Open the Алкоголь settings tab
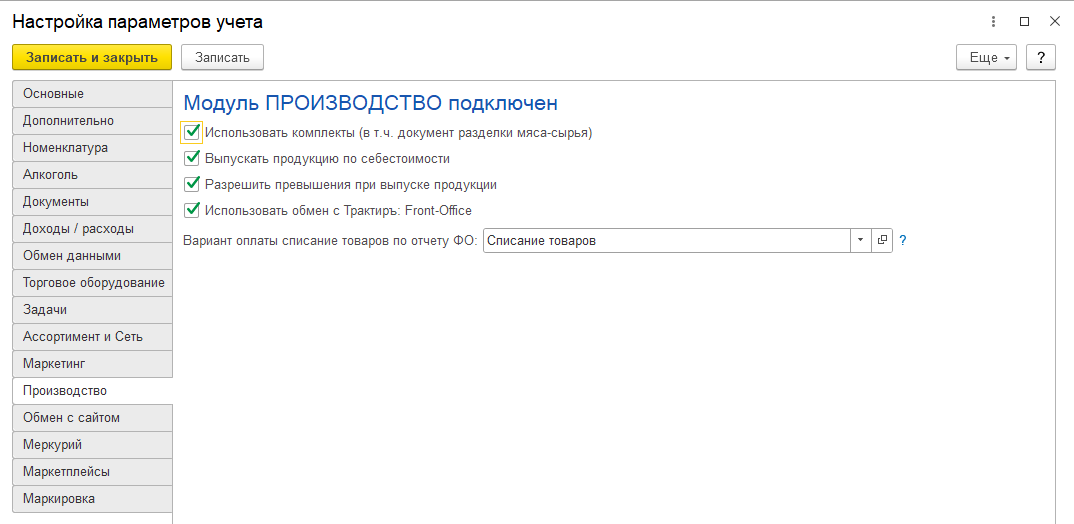Viewport: 1074px width, 524px height. [92, 175]
